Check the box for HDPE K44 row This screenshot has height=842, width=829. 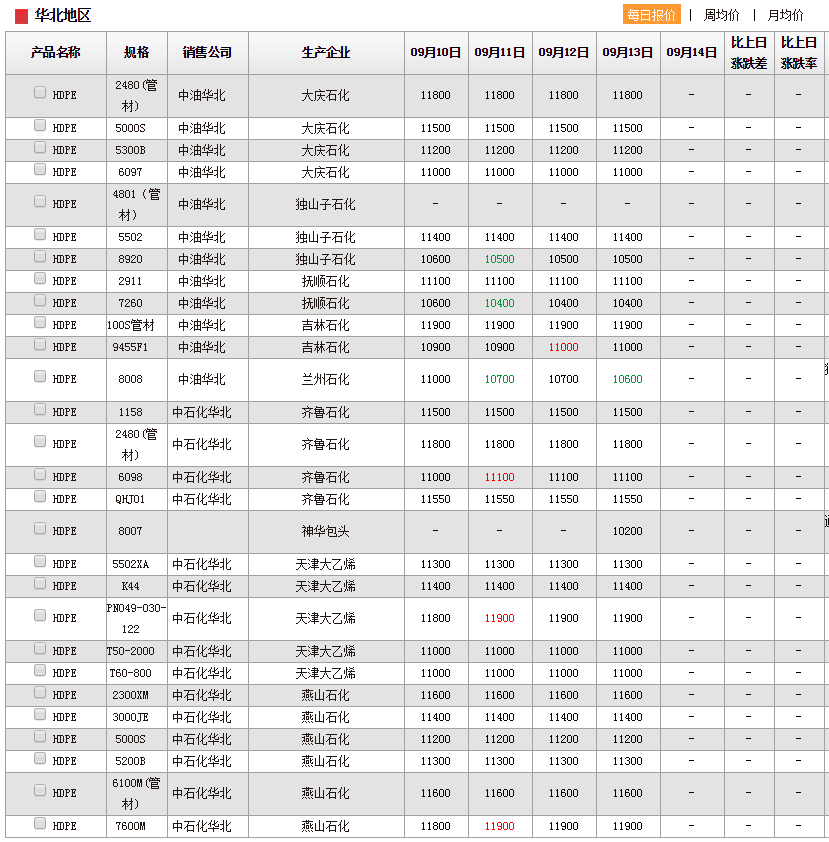[x=40, y=583]
